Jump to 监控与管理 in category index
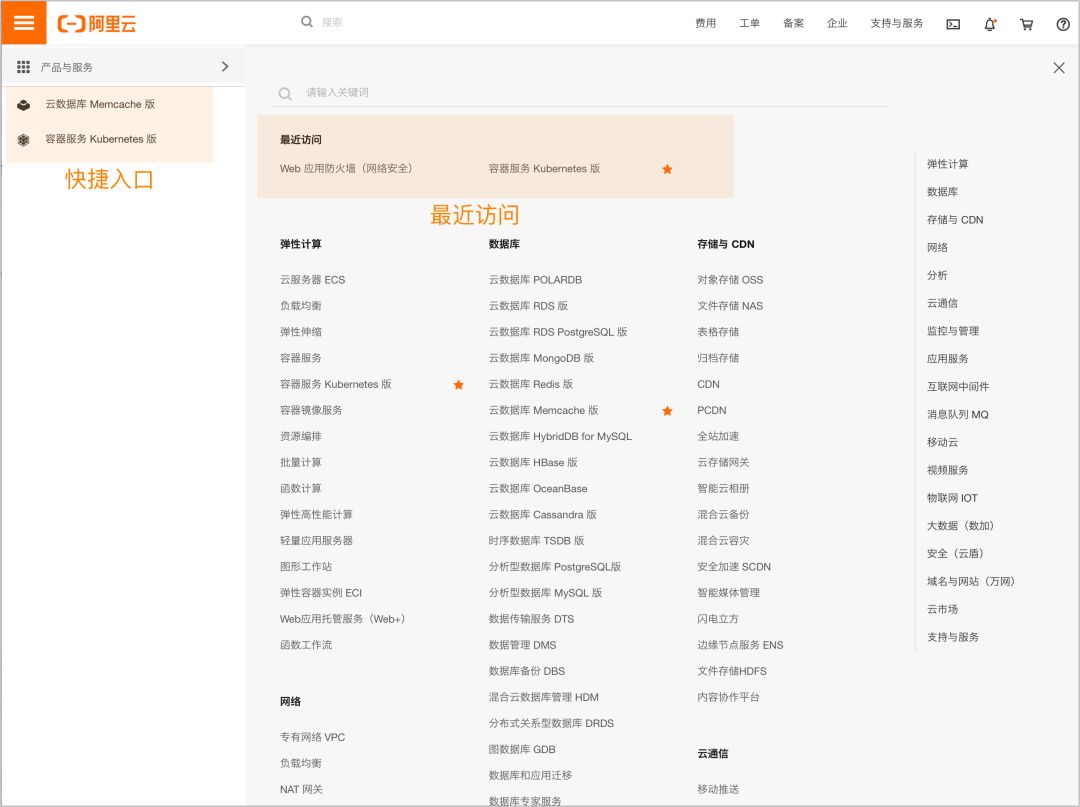 [x=953, y=331]
